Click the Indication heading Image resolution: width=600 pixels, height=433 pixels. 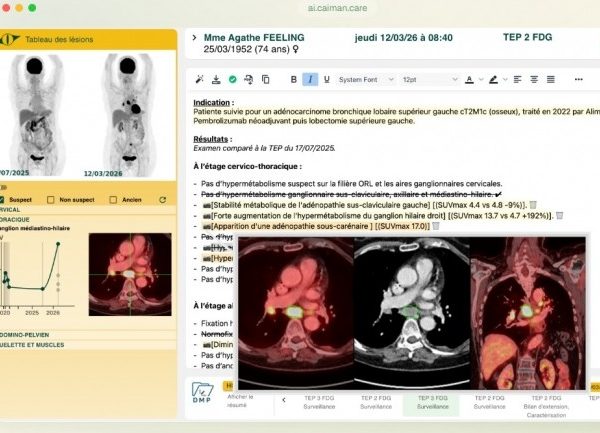click(211, 103)
